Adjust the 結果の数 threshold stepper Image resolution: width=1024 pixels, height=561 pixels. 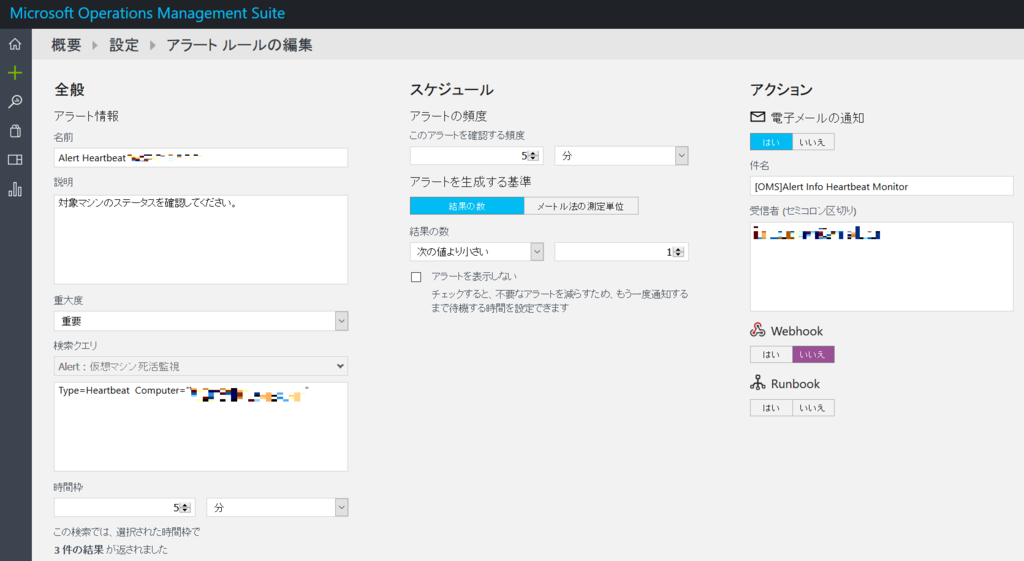tap(679, 252)
